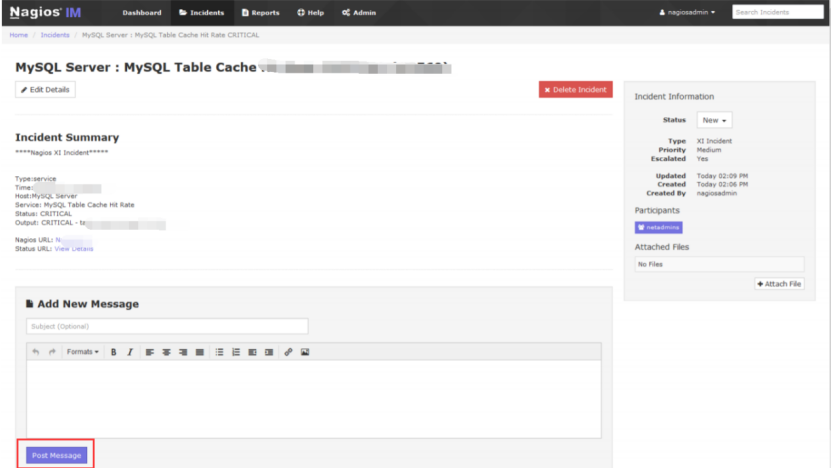Increase indent in the editor
831x468 pixels.
[x=269, y=352]
